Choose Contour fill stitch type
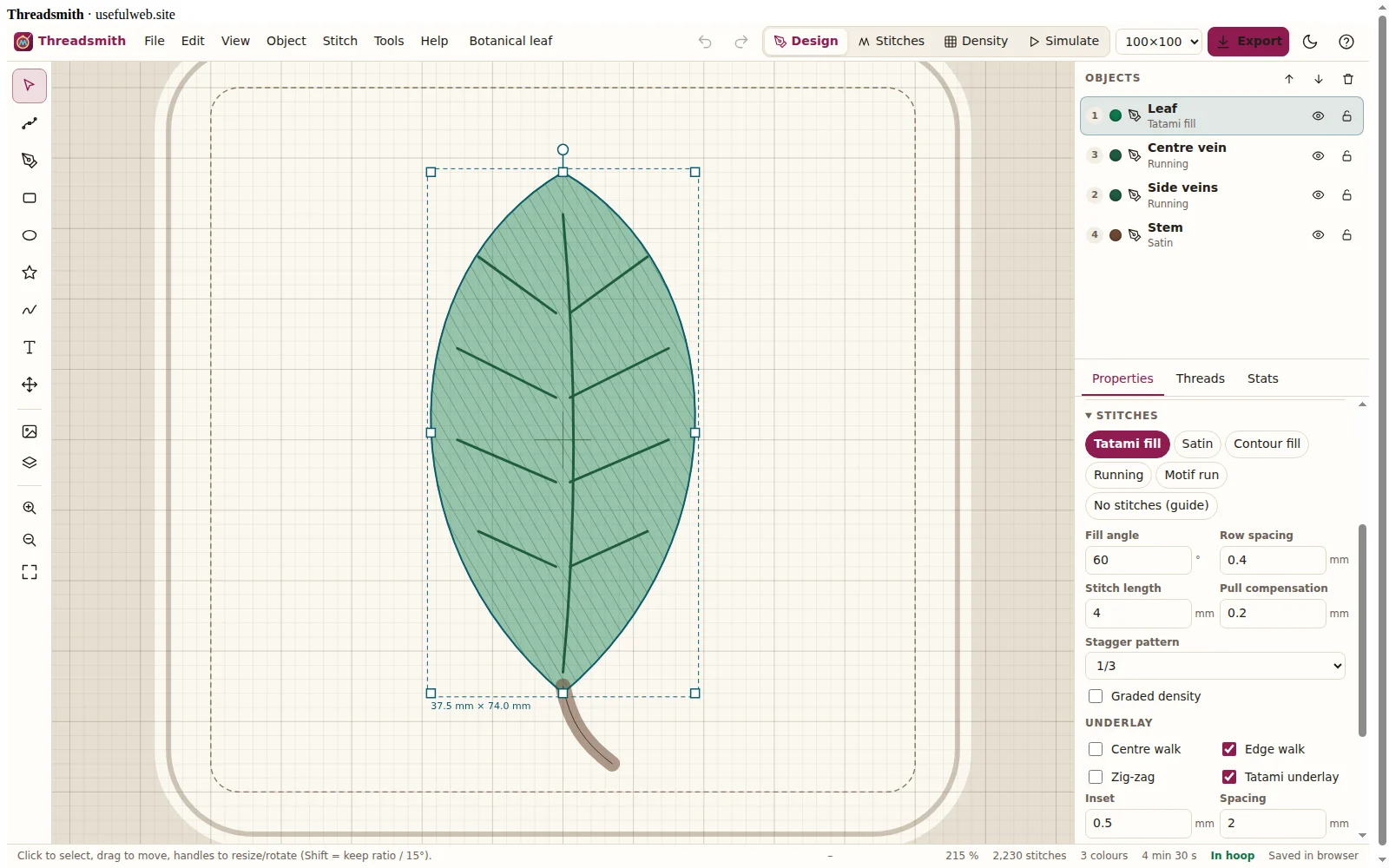This screenshot has height=868, width=1389. (x=1267, y=444)
